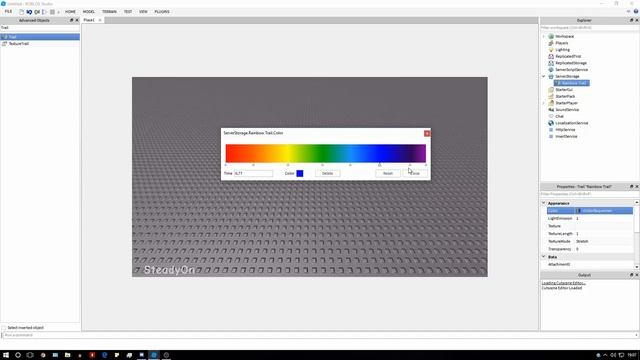
Task: Click the Workspace globe icon in Explorer
Action: 551,36
